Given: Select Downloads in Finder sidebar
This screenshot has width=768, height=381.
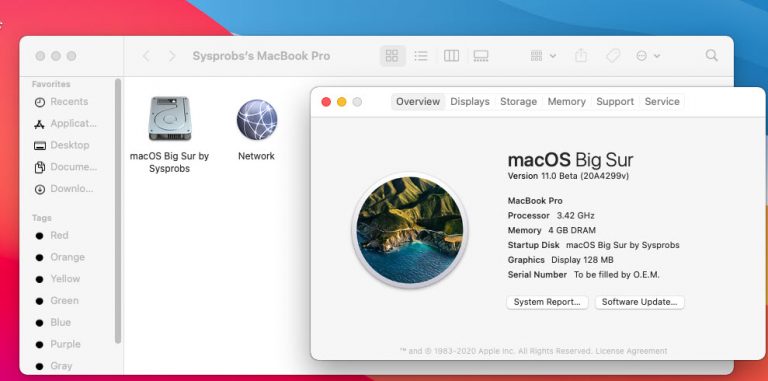Looking at the screenshot, I should (x=64, y=189).
